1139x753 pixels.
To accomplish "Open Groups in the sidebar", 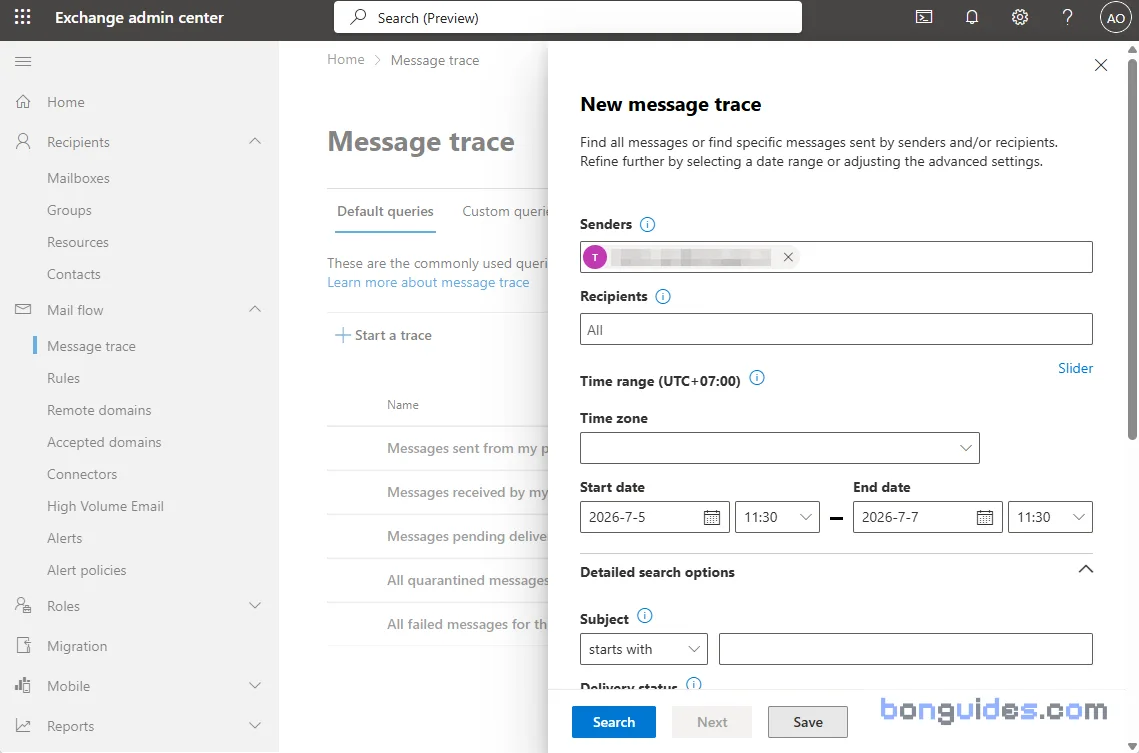I will point(69,210).
